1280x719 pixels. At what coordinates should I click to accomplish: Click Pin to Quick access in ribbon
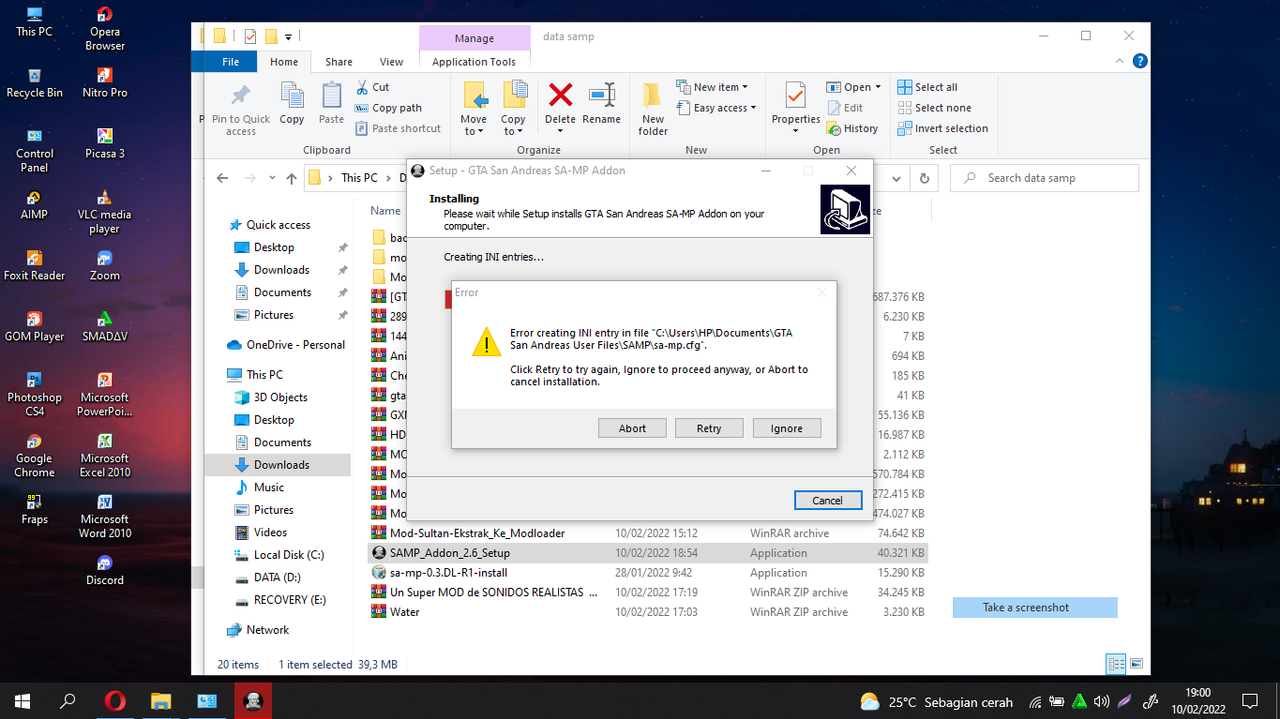pos(241,110)
